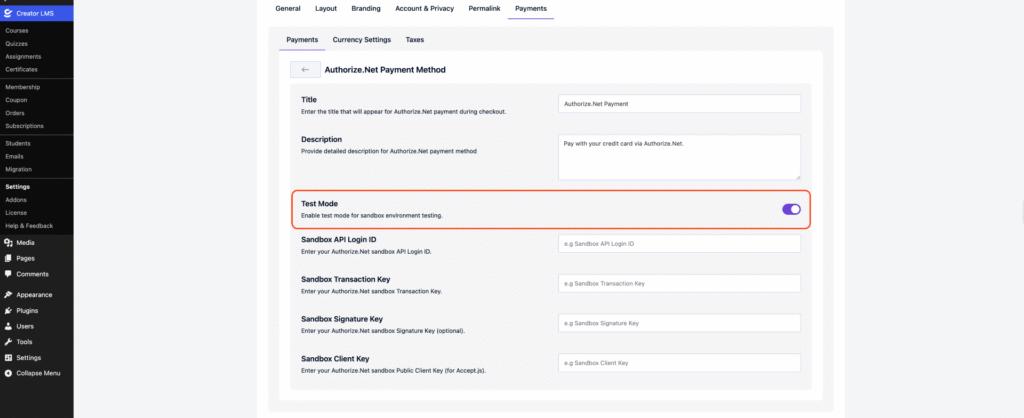The height and width of the screenshot is (418, 1024).
Task: Disable the Test Mode toggle
Action: (x=792, y=209)
